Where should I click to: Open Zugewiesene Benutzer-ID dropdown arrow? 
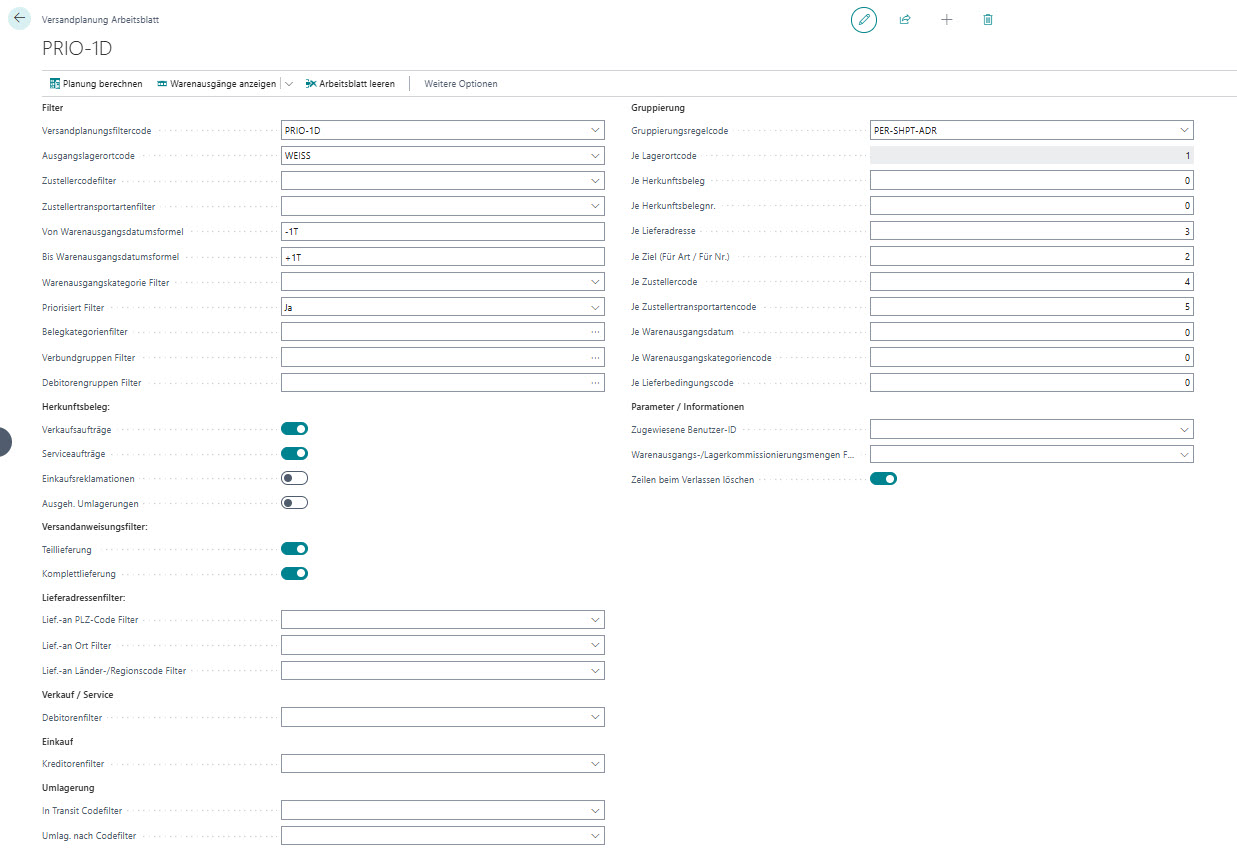point(1185,429)
